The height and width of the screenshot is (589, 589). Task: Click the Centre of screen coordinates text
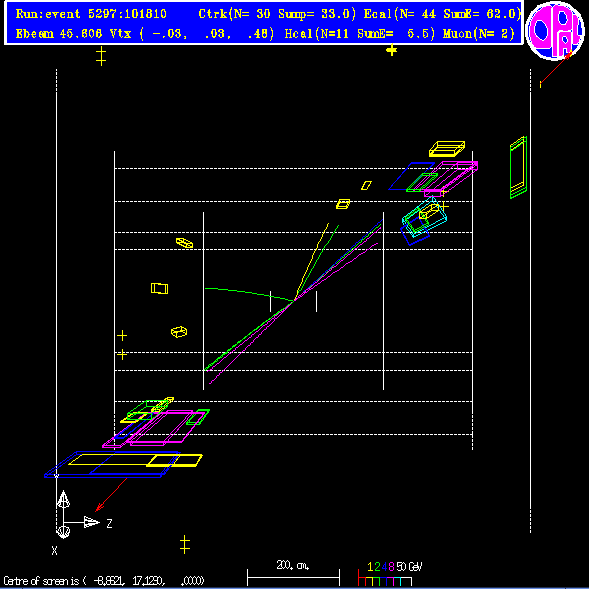tap(104, 581)
